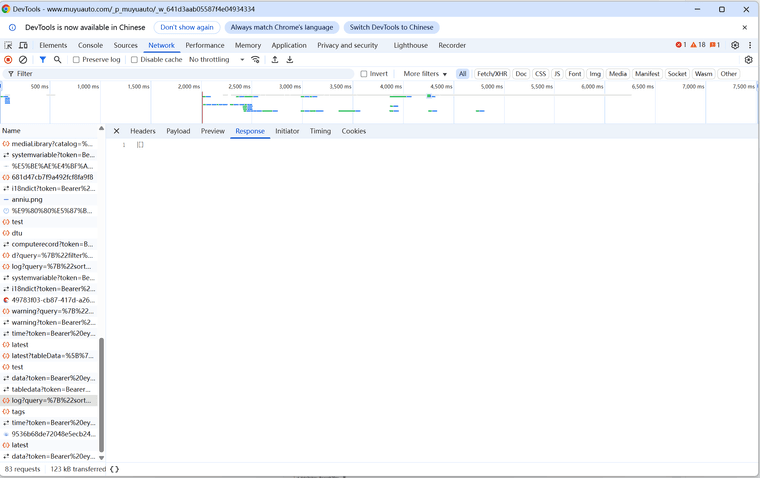This screenshot has height=478, width=760.
Task: Click the warnings count 18 indicator
Action: pyautogui.click(x=698, y=45)
